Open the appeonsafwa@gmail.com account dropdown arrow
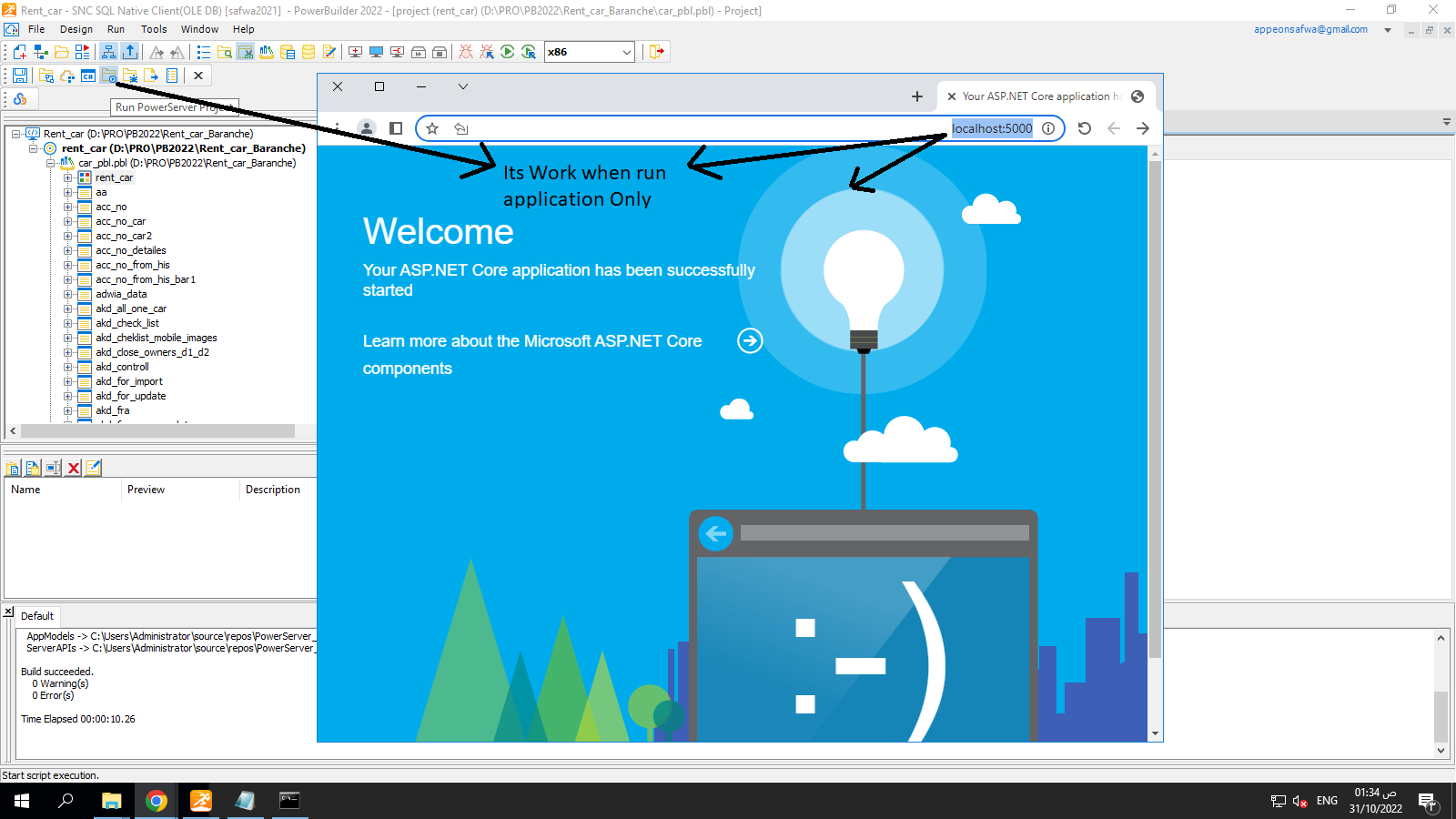The width and height of the screenshot is (1456, 819). click(x=1388, y=30)
